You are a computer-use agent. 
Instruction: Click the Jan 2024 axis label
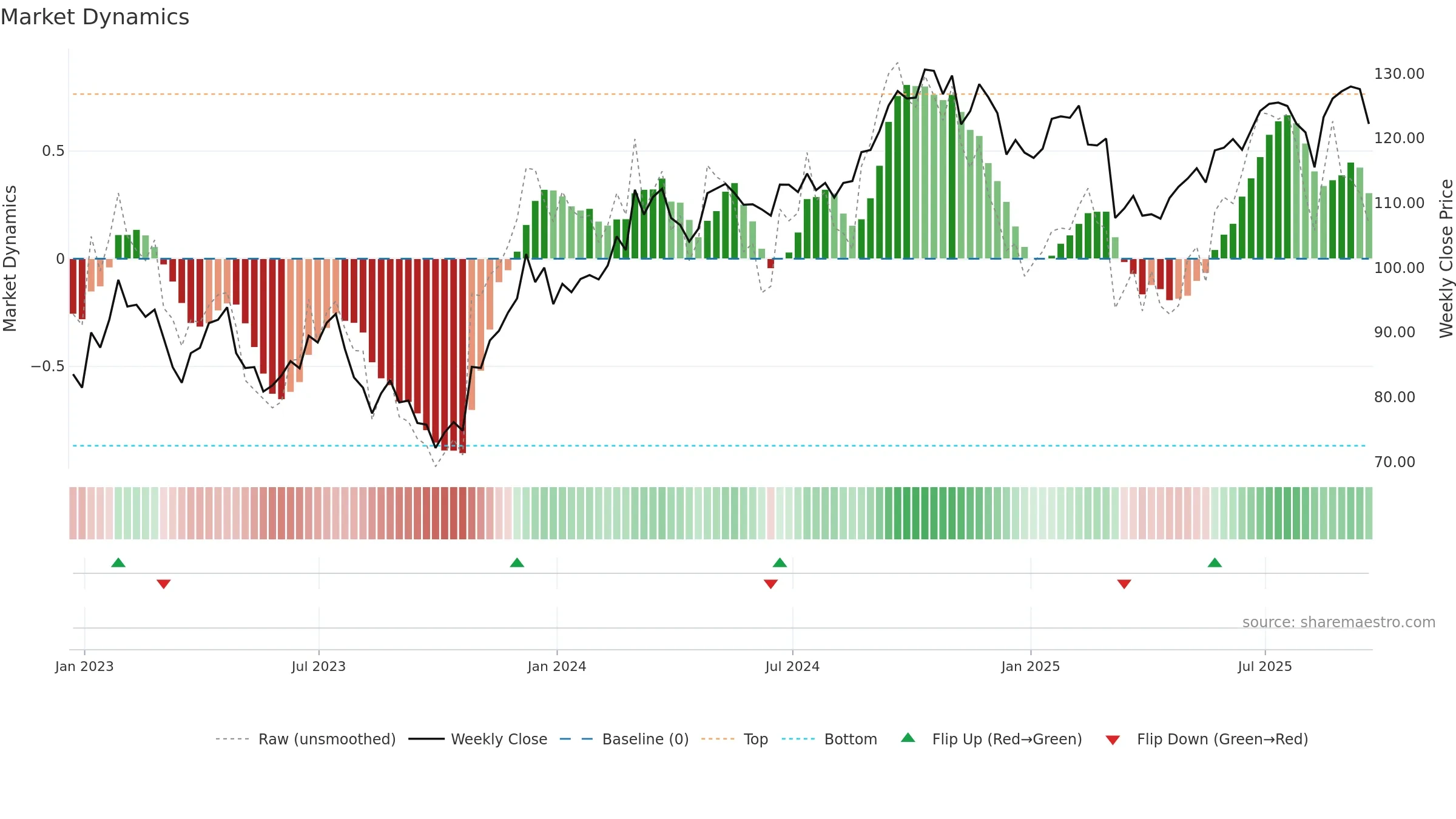[x=557, y=666]
